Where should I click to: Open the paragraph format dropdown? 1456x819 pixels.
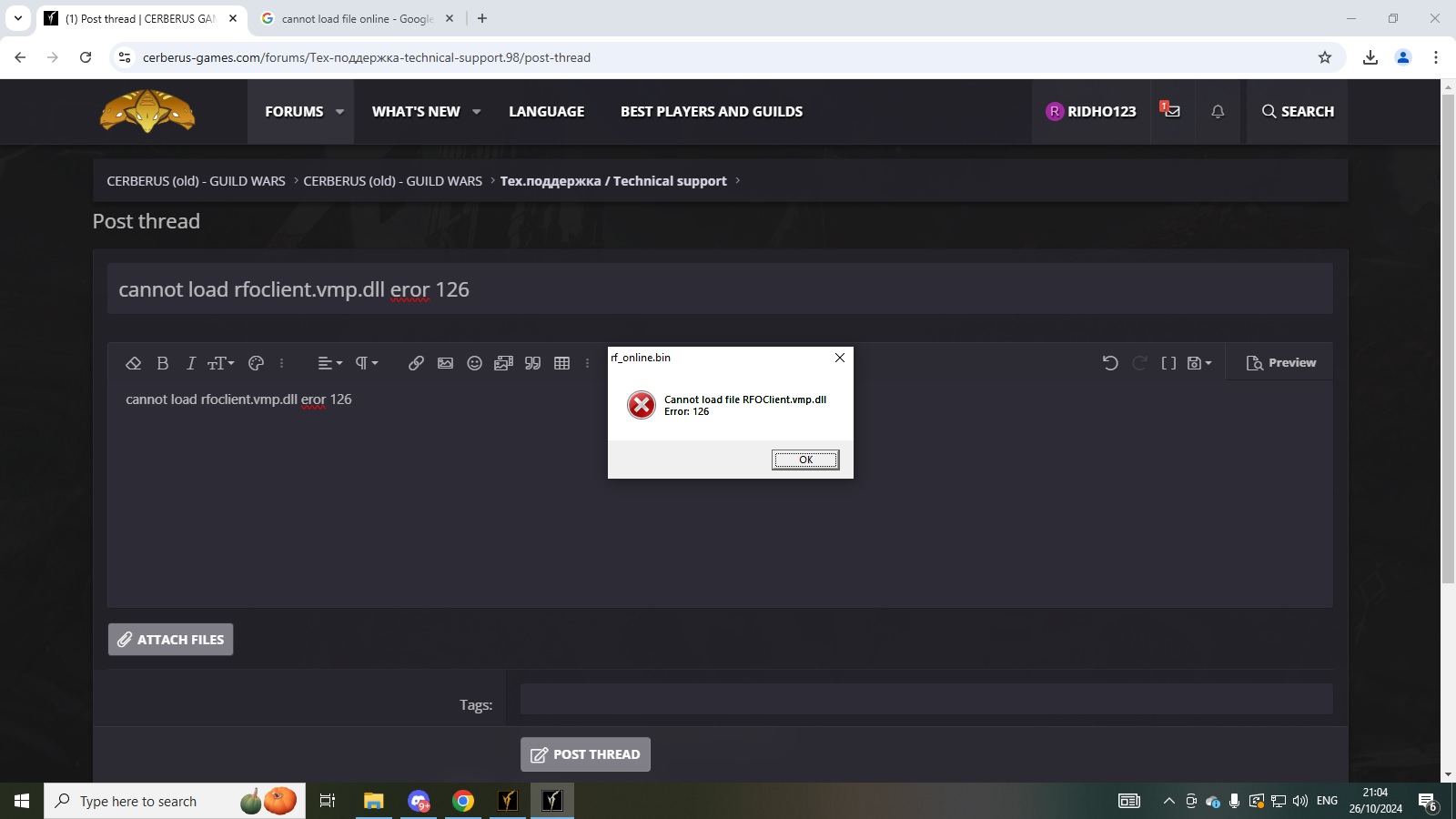point(366,363)
